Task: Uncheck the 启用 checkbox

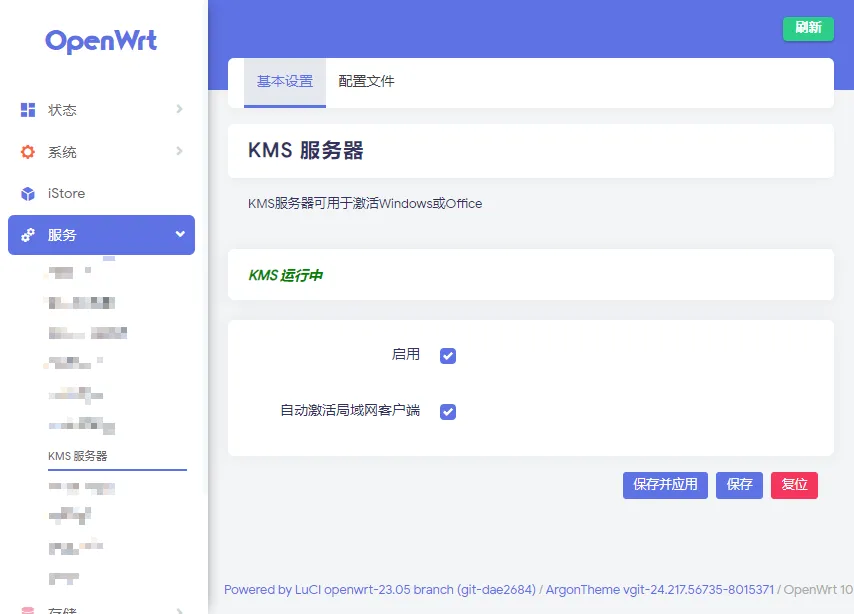Action: coord(448,356)
